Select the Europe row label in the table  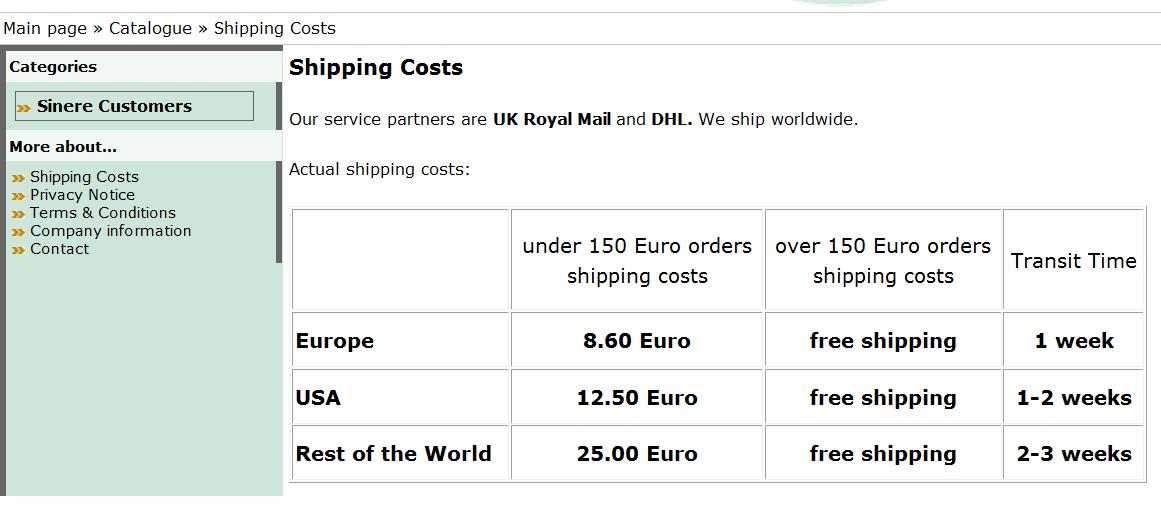(x=335, y=341)
